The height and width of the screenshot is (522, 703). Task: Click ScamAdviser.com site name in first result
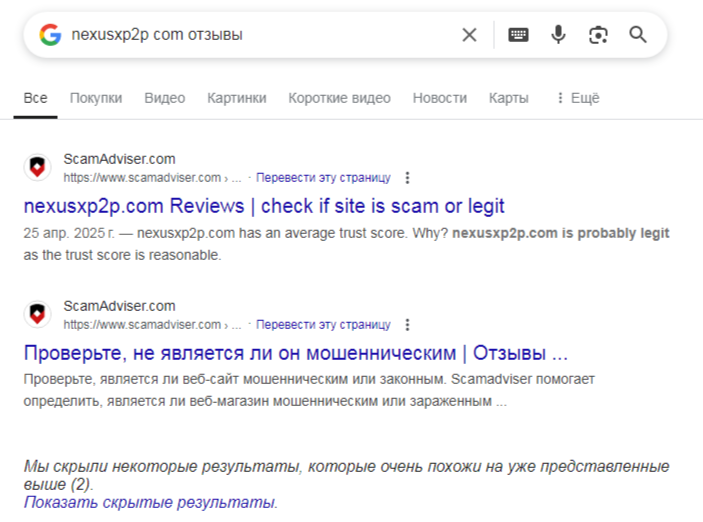pyautogui.click(x=119, y=159)
